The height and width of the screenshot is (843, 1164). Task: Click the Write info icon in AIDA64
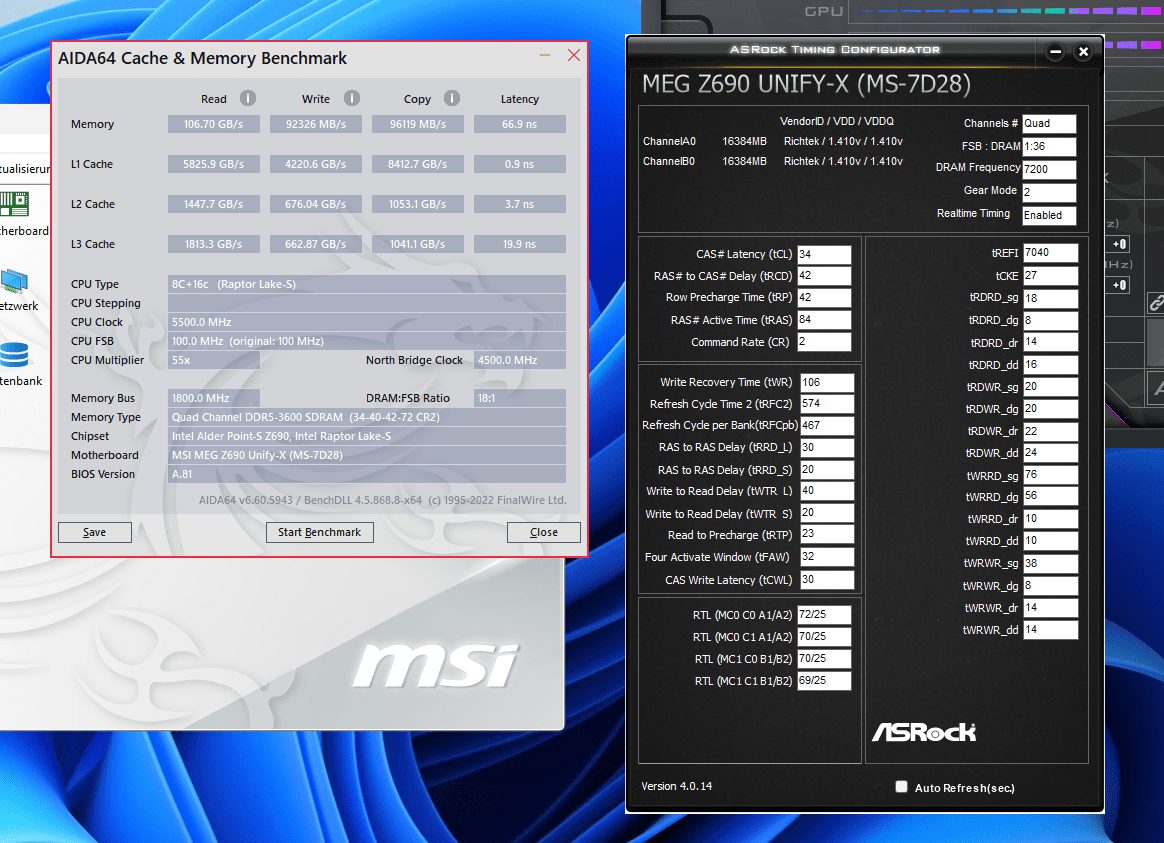click(352, 98)
